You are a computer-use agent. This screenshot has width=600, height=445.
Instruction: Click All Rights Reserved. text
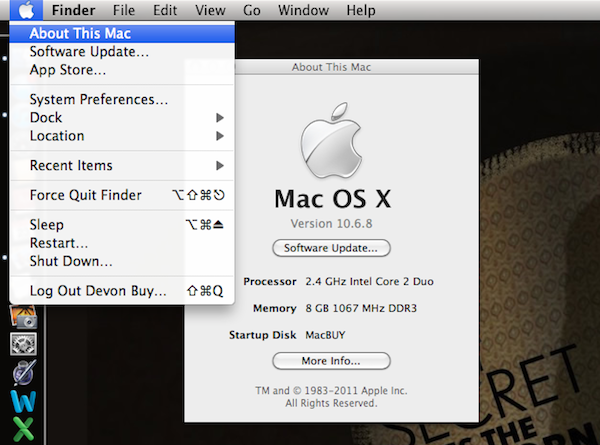(x=331, y=403)
